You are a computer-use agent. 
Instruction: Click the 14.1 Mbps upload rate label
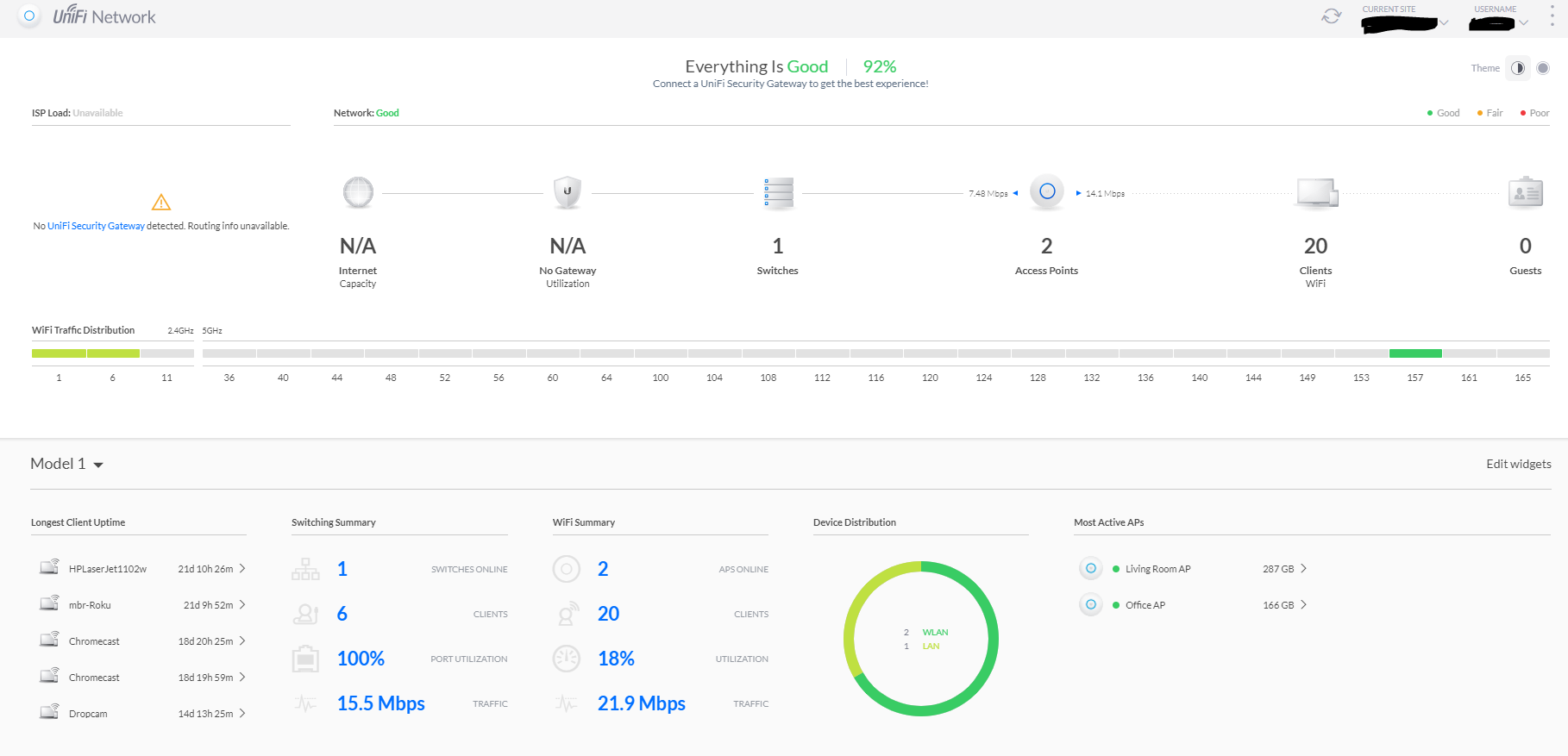1105,194
